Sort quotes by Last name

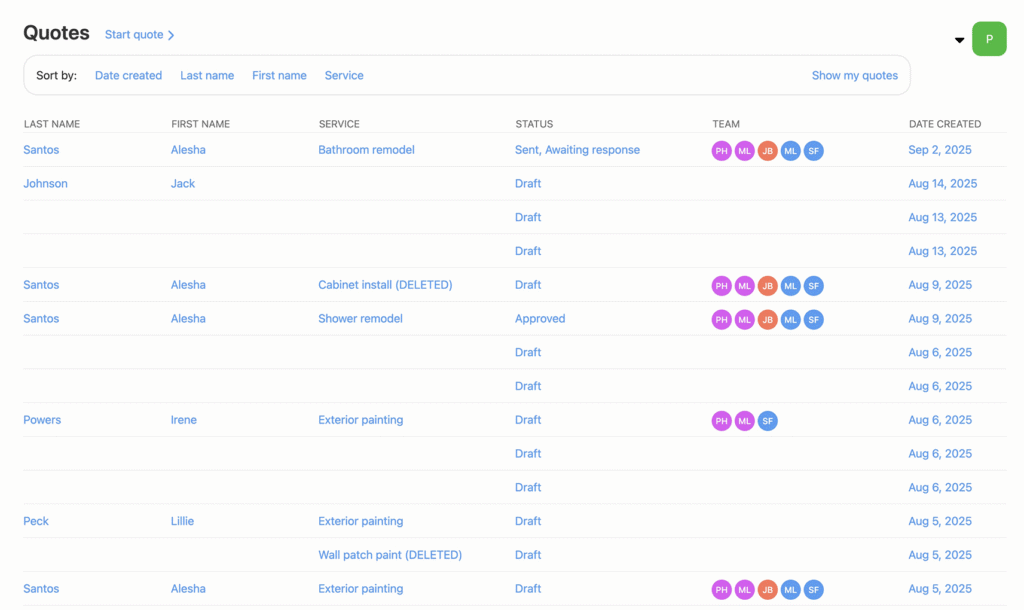pos(207,76)
